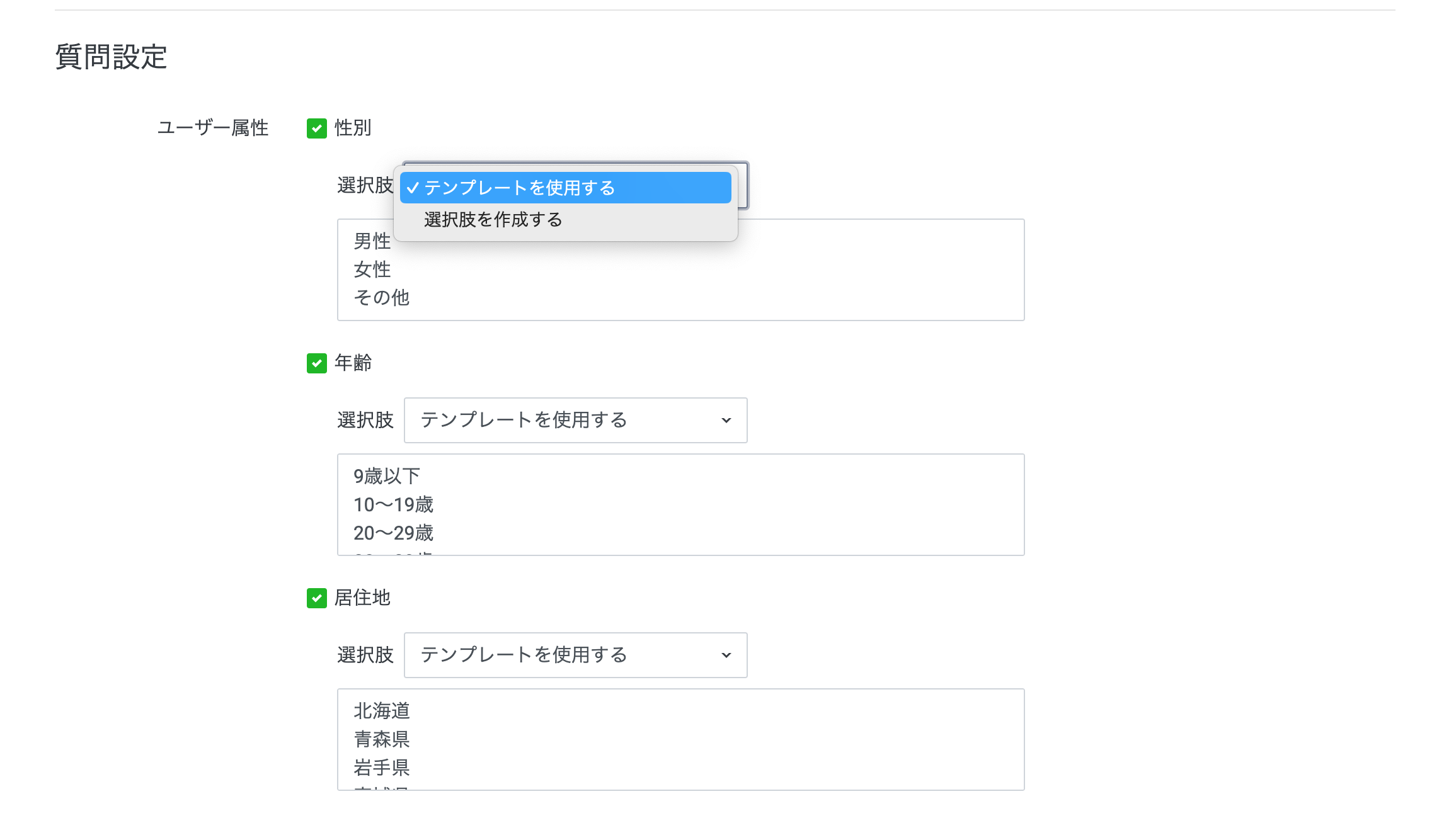Click the 年齢 label text

[353, 363]
